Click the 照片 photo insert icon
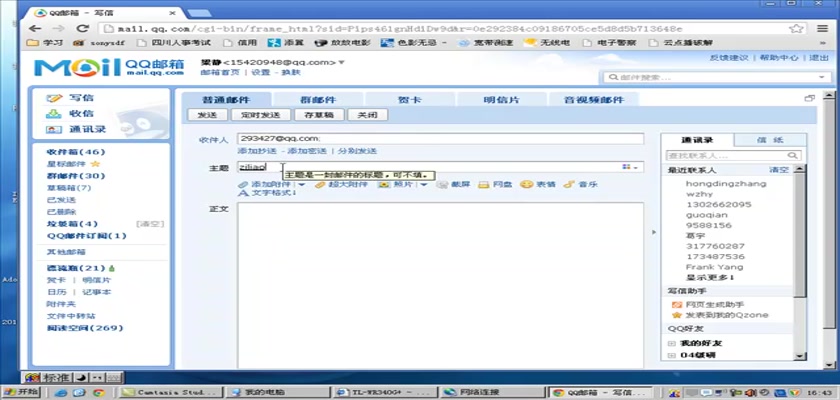 [x=384, y=184]
